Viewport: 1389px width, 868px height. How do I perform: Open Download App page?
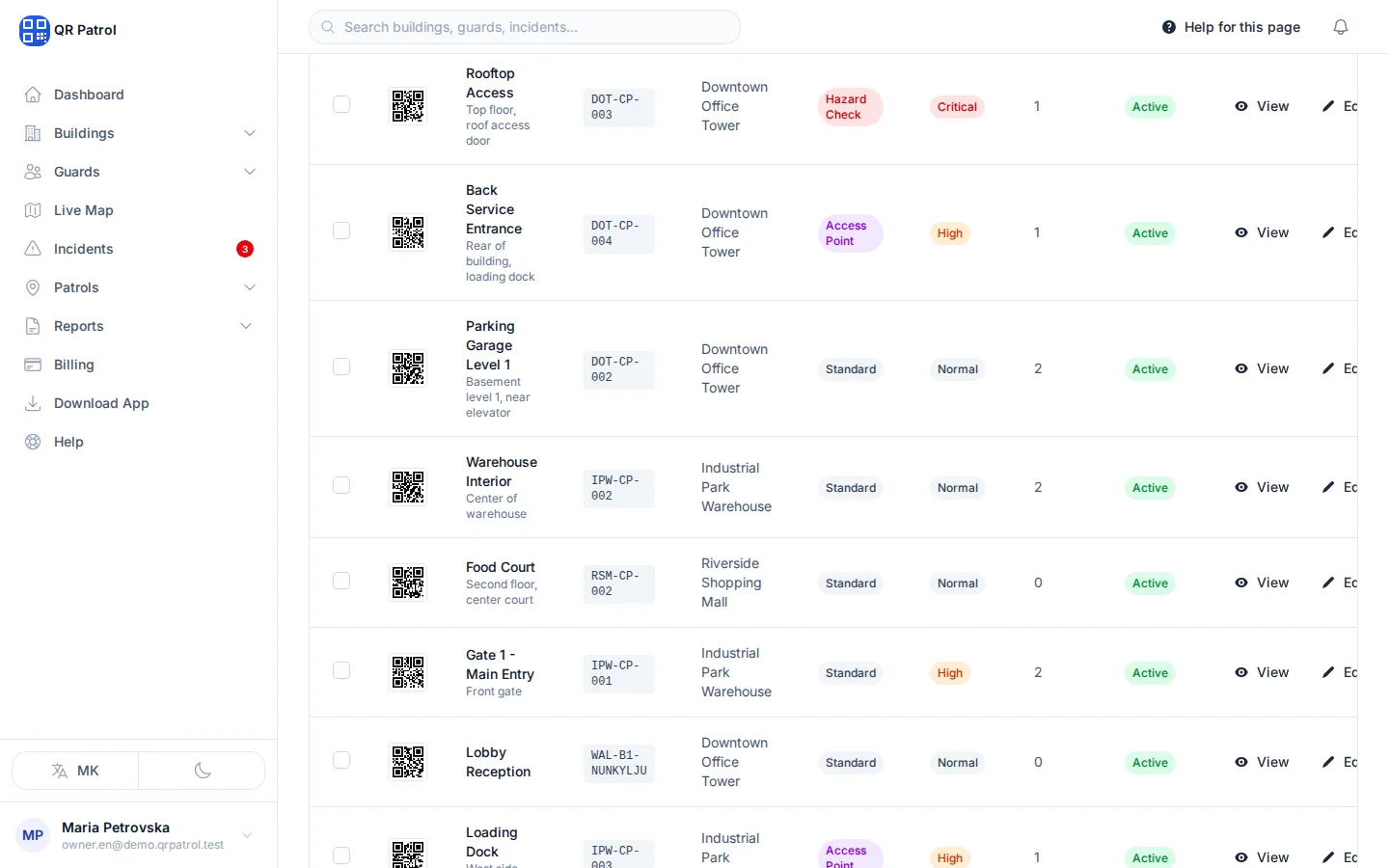tap(139, 403)
